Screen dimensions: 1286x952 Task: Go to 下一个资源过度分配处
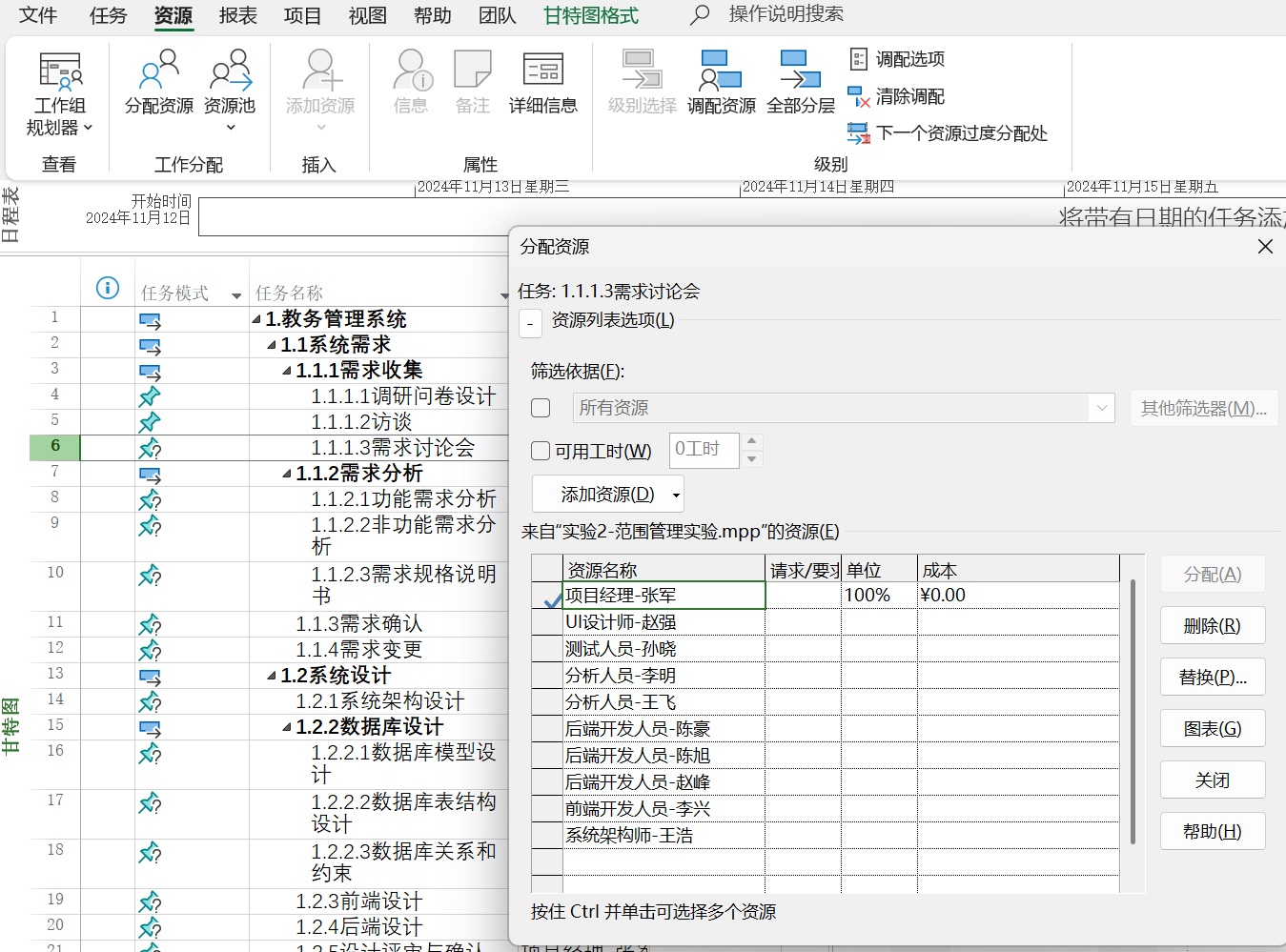(x=948, y=133)
